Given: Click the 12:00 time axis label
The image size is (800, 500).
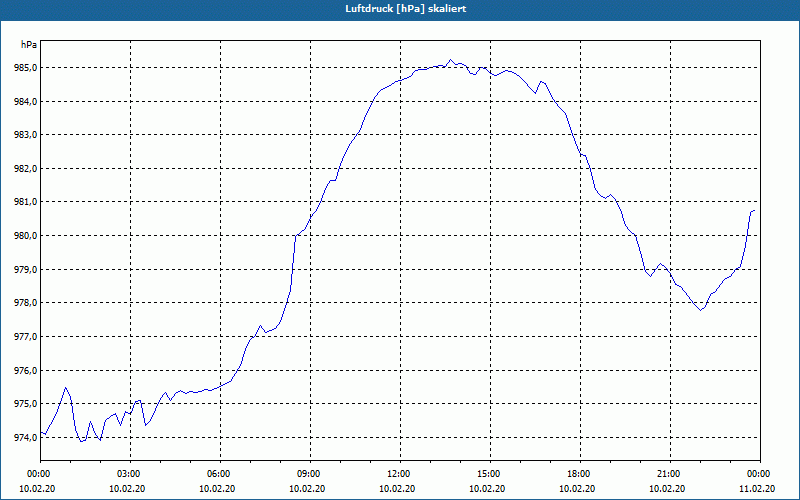Looking at the screenshot, I should pos(400,474).
